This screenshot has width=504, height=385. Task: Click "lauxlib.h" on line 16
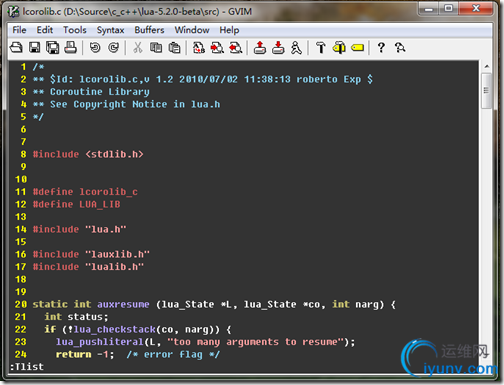pos(117,254)
